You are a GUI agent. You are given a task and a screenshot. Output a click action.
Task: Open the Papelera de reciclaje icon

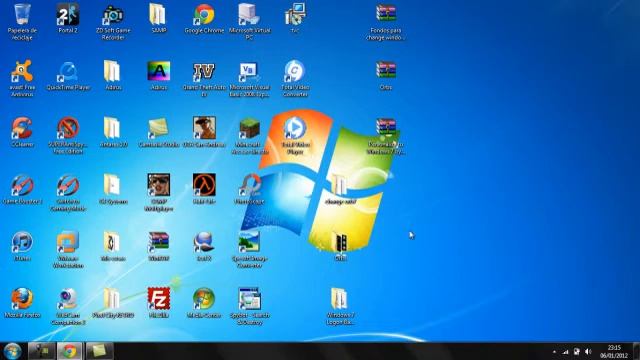pos(22,14)
